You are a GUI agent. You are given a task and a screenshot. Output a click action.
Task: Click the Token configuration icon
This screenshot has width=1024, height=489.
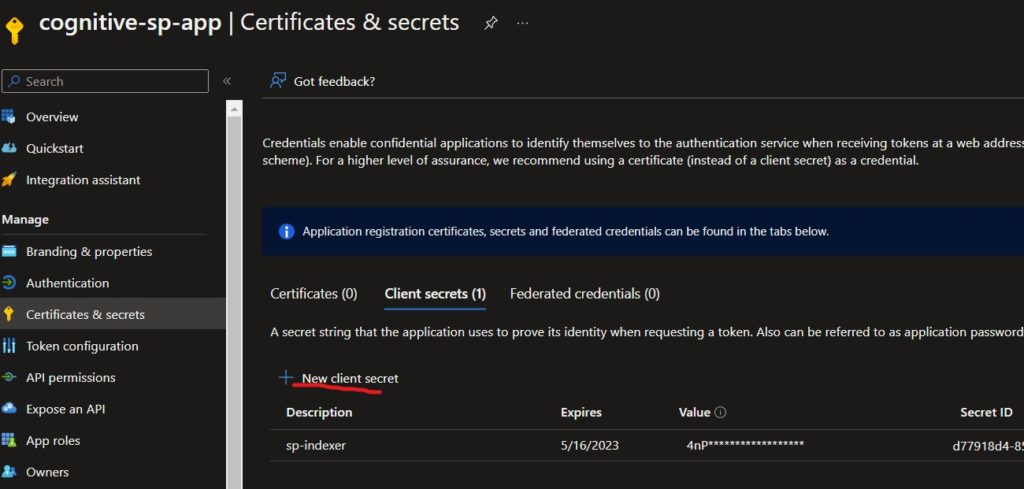(8, 346)
